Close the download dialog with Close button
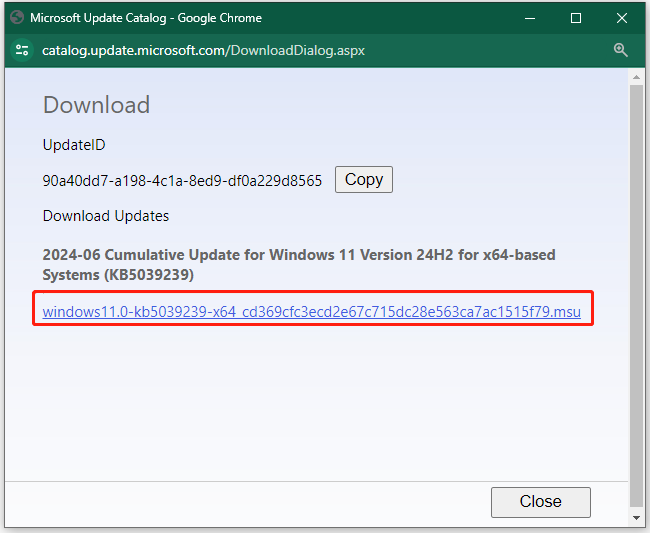Image resolution: width=650 pixels, height=533 pixels. pos(541,502)
